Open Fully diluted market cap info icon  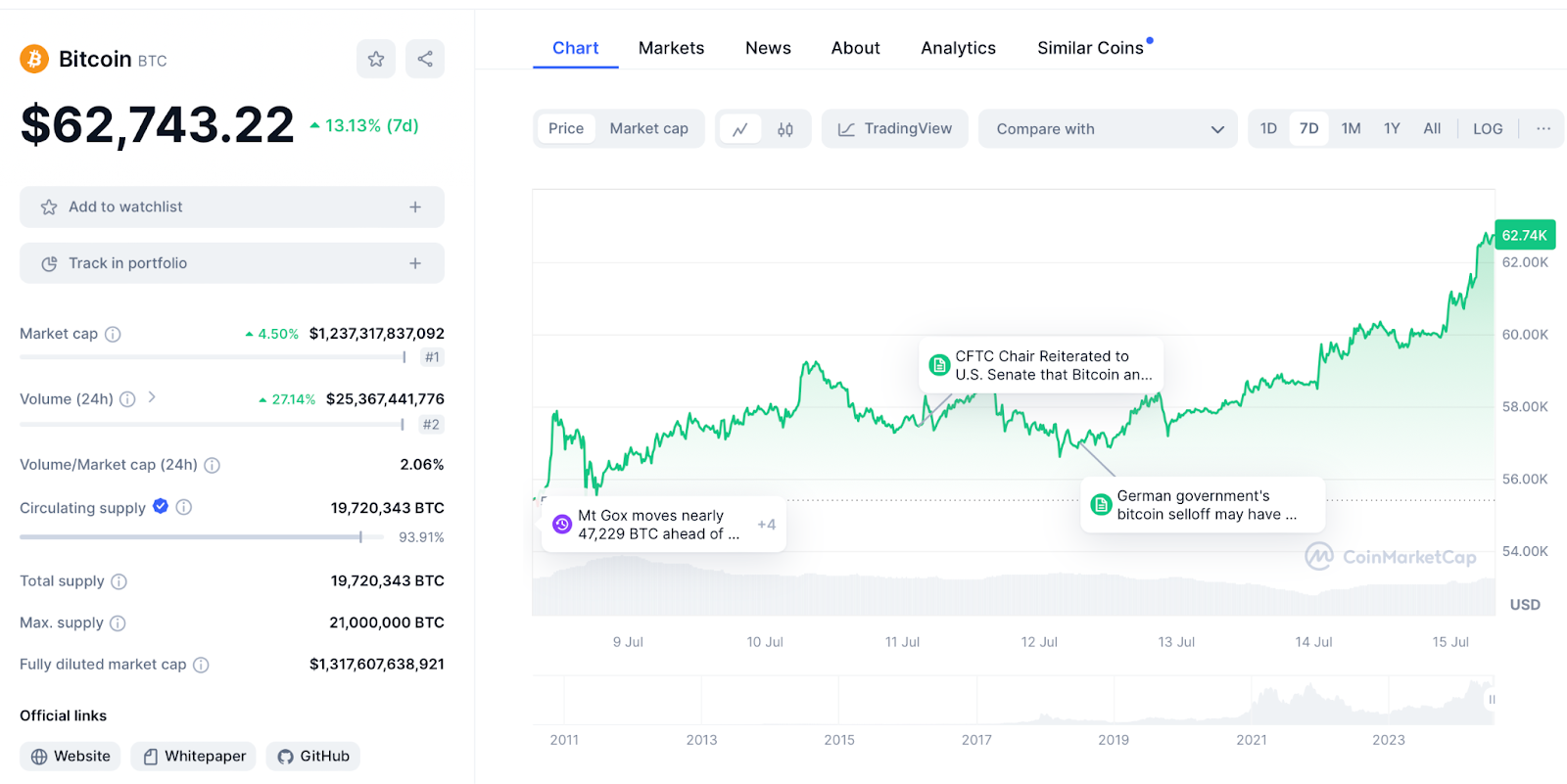pyautogui.click(x=201, y=665)
